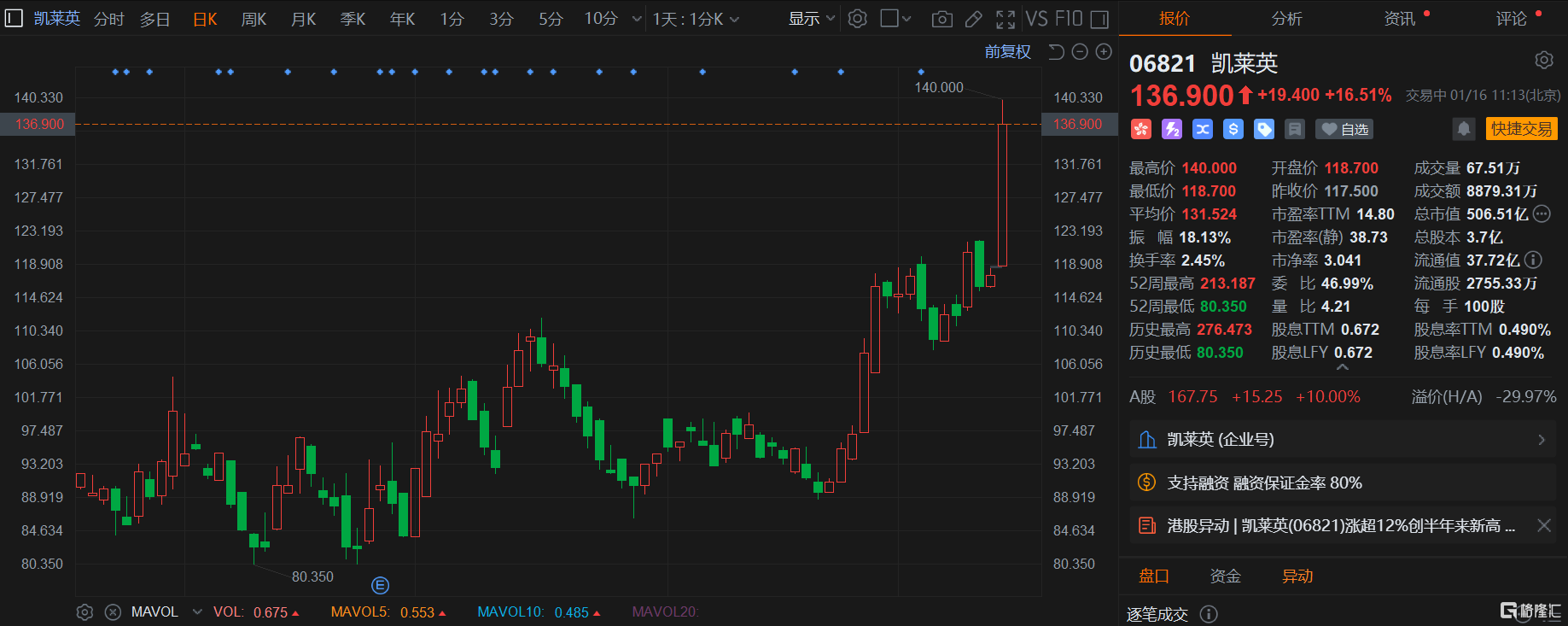Switch to 10分 minute chart
The height and width of the screenshot is (626, 1568).
coord(601,19)
